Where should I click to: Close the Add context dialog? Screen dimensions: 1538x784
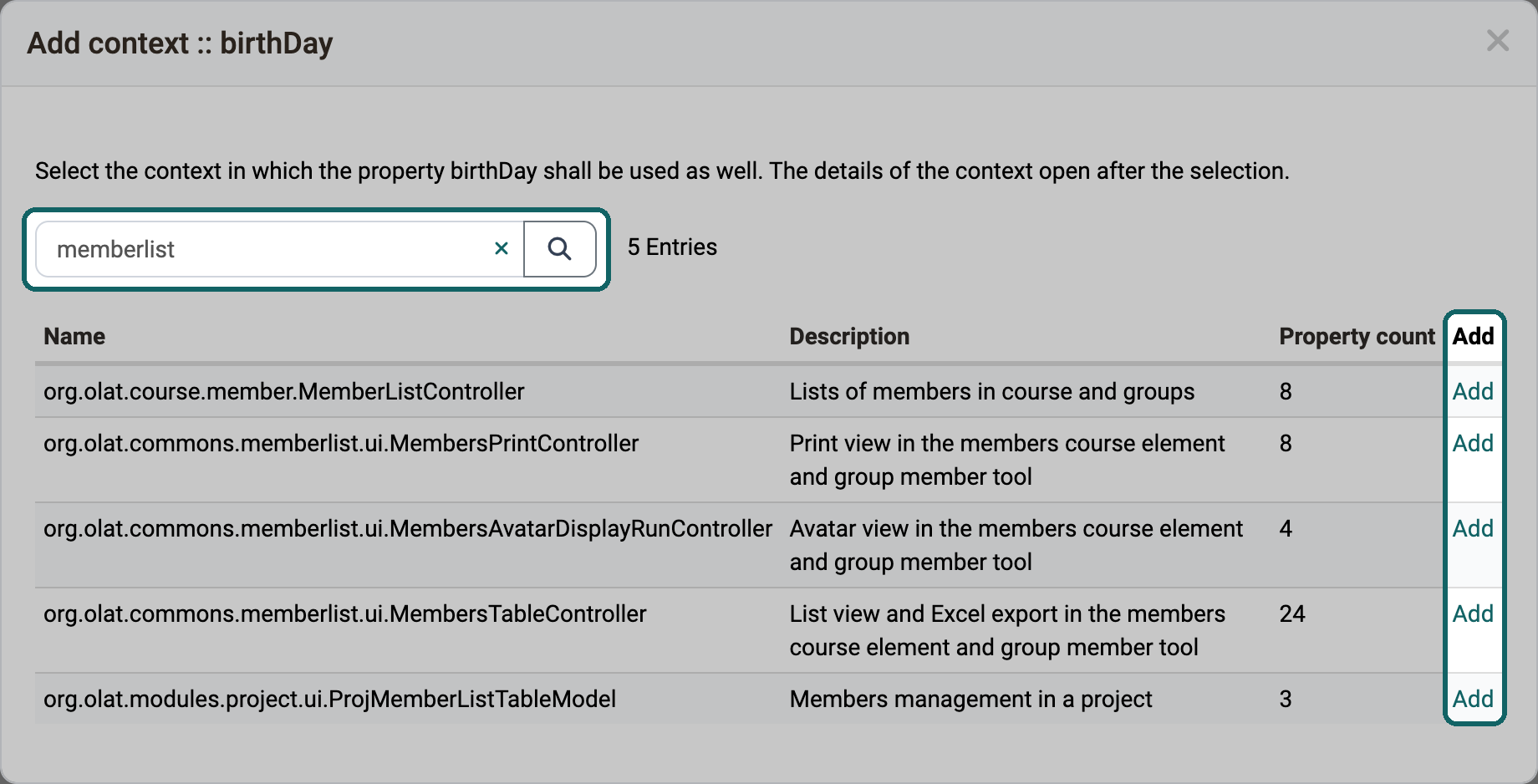coord(1497,41)
